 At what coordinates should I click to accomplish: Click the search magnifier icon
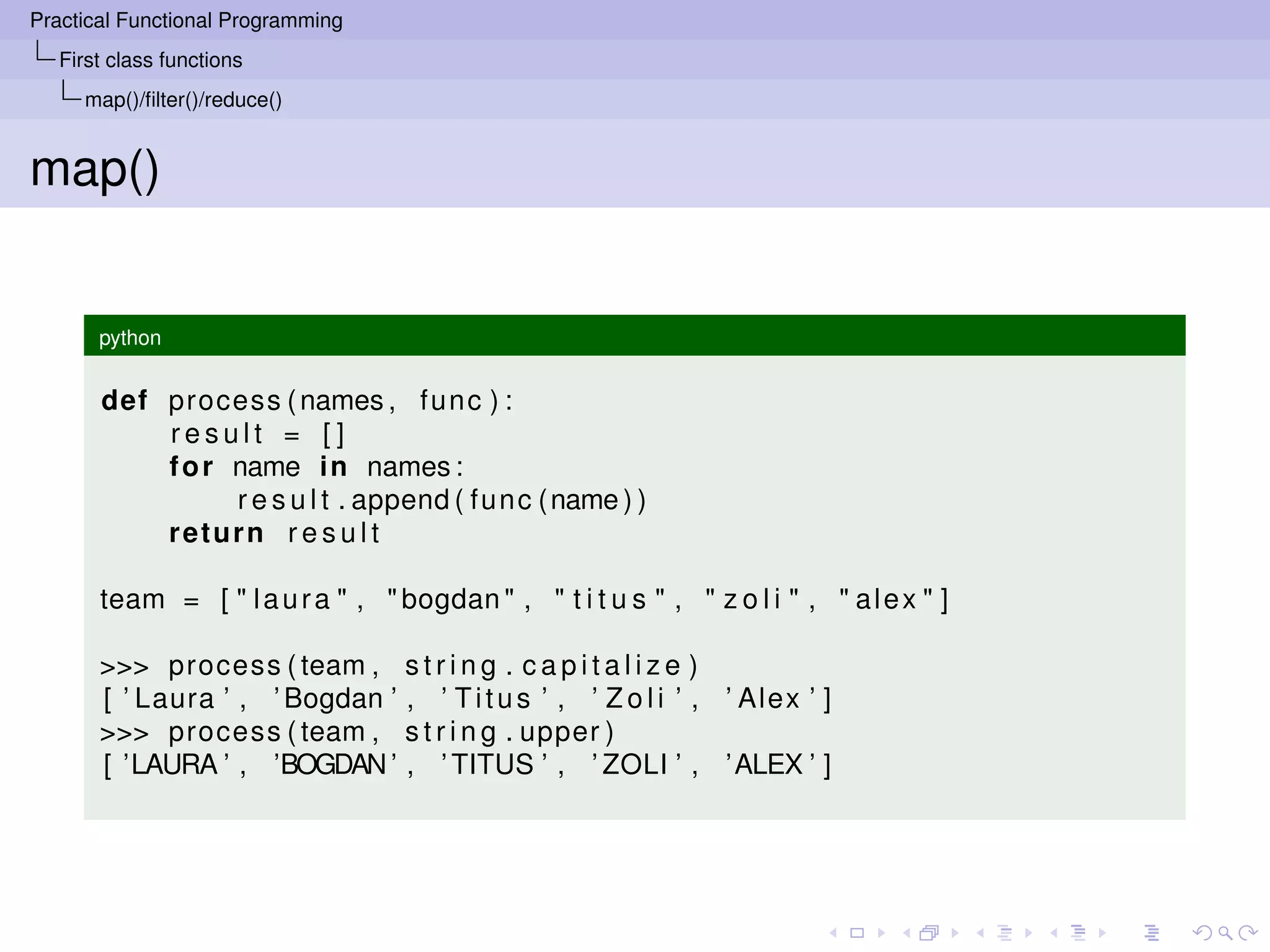(1225, 933)
